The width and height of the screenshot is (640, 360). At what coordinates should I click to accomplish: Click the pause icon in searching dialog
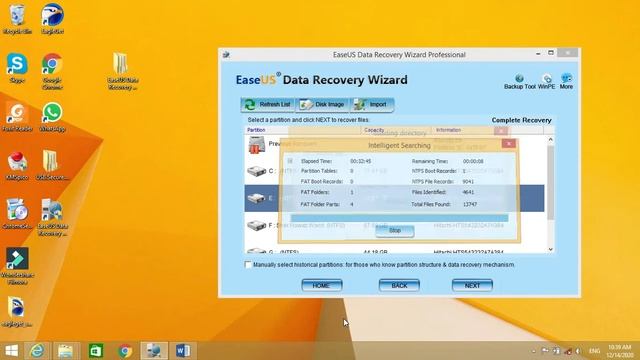click(x=290, y=161)
